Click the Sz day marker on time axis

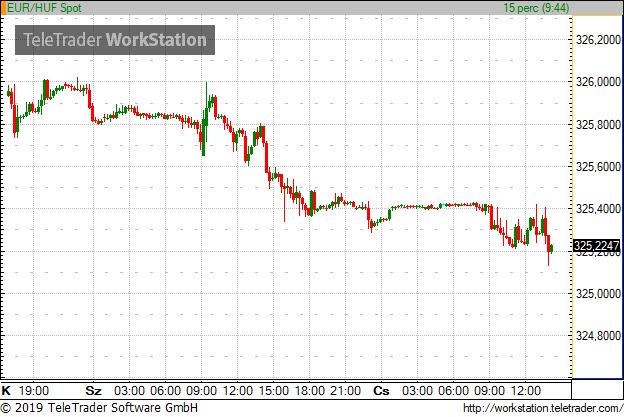pyautogui.click(x=94, y=391)
